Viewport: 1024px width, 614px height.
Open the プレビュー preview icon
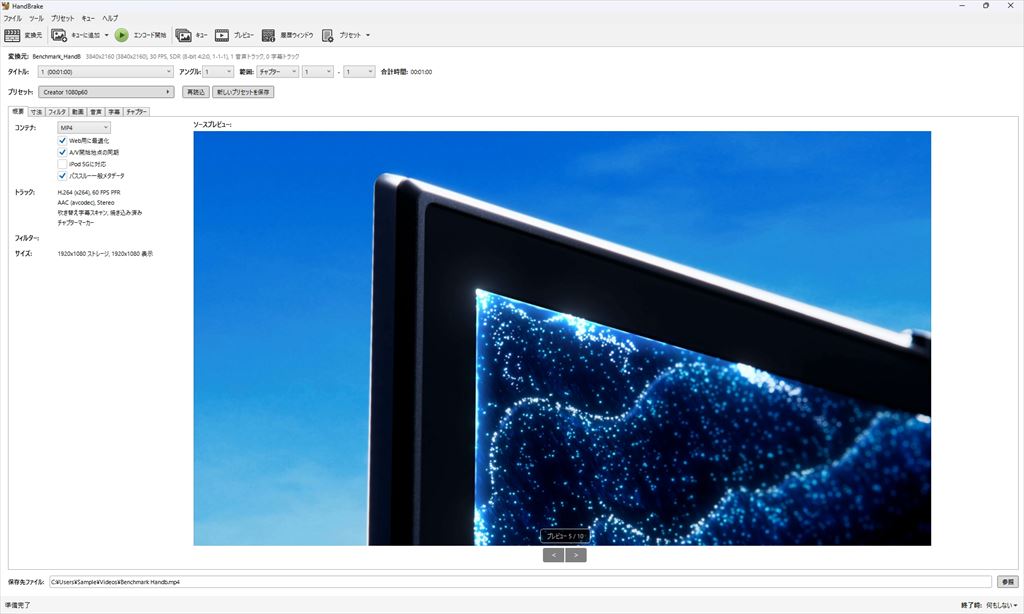click(222, 35)
